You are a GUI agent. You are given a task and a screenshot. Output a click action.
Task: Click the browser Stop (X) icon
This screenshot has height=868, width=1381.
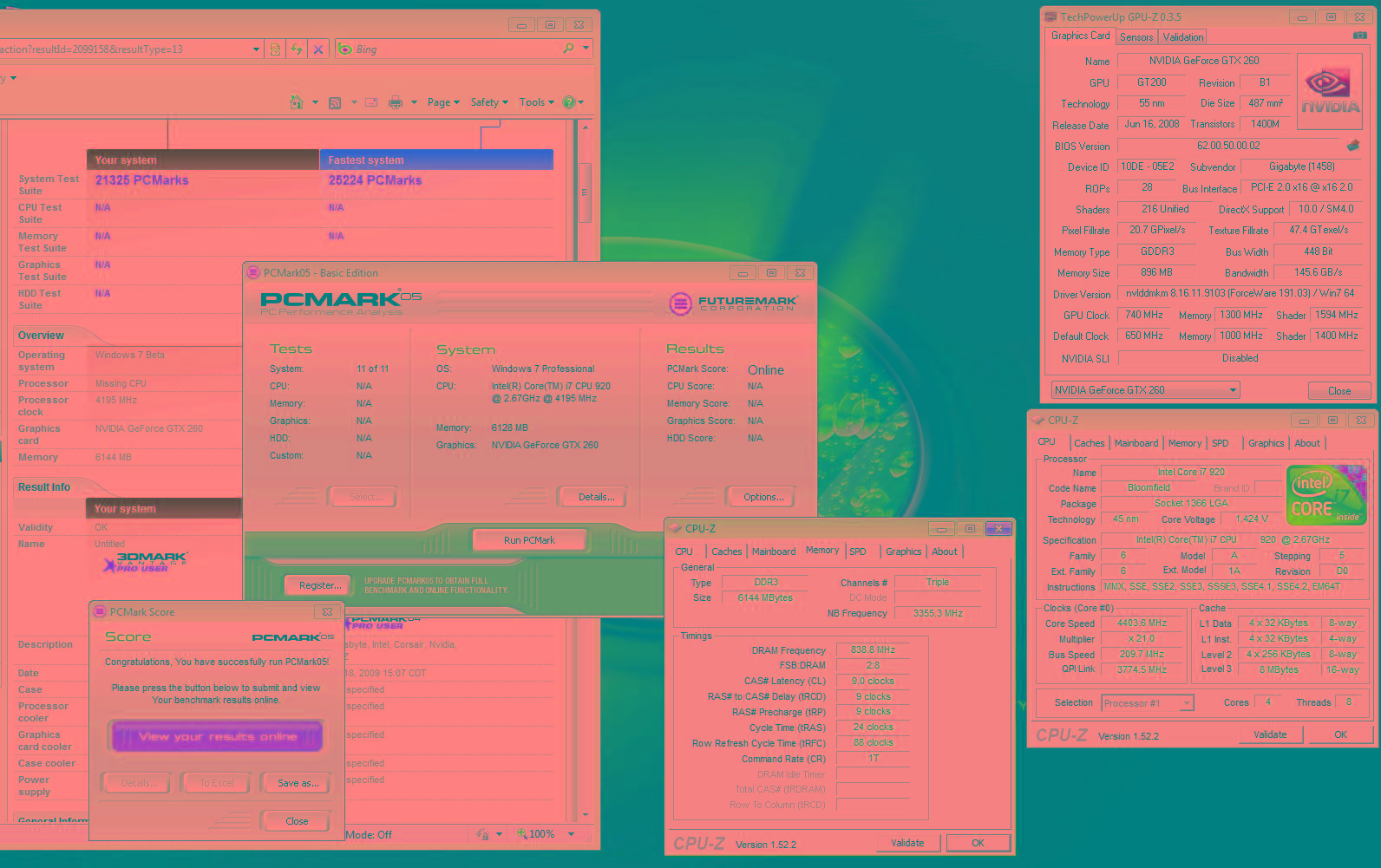(318, 49)
